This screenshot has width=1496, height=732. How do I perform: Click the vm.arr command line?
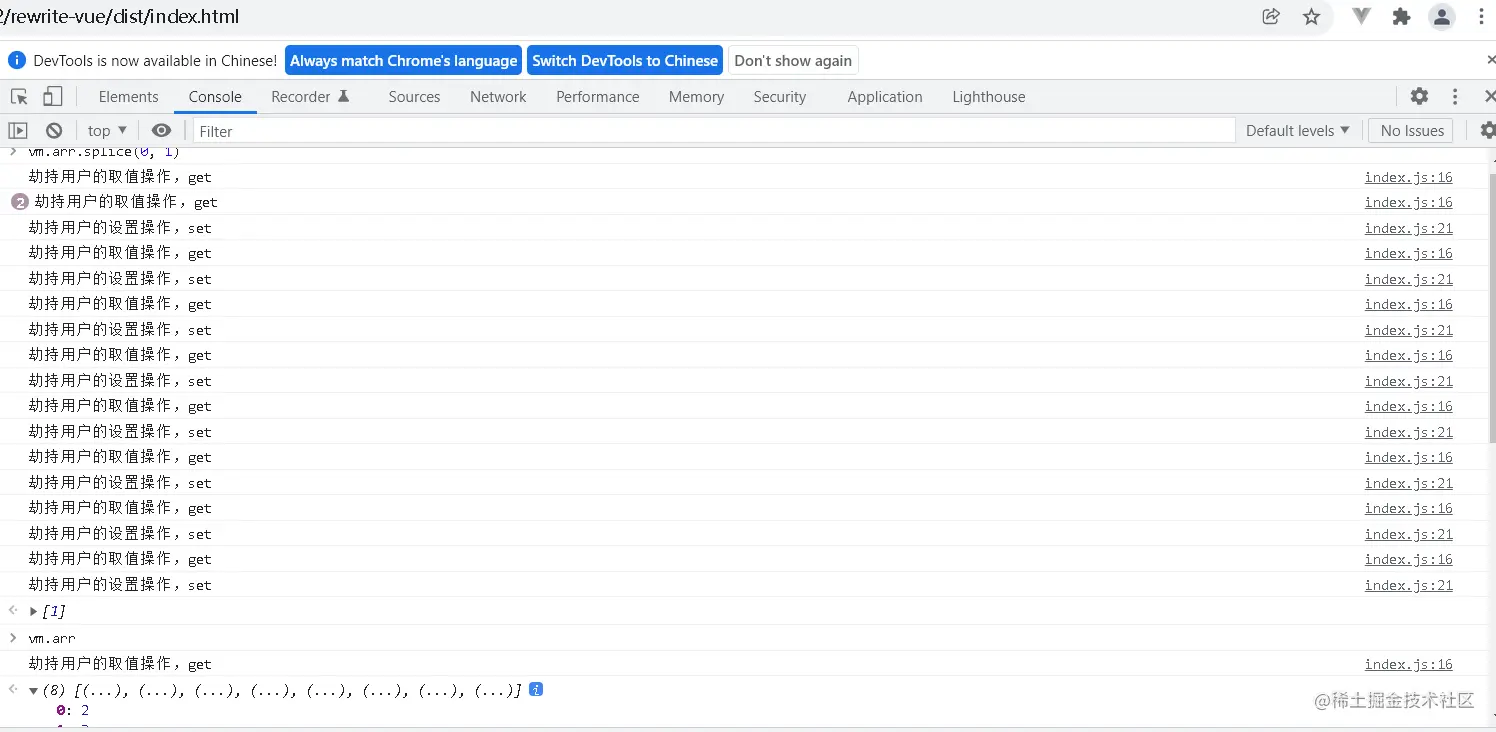tap(52, 638)
